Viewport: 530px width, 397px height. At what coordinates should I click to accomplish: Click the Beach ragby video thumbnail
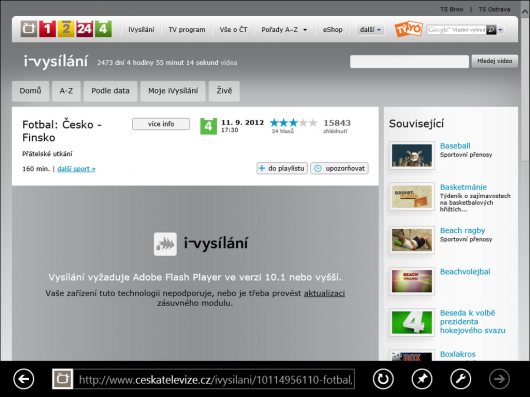[412, 240]
